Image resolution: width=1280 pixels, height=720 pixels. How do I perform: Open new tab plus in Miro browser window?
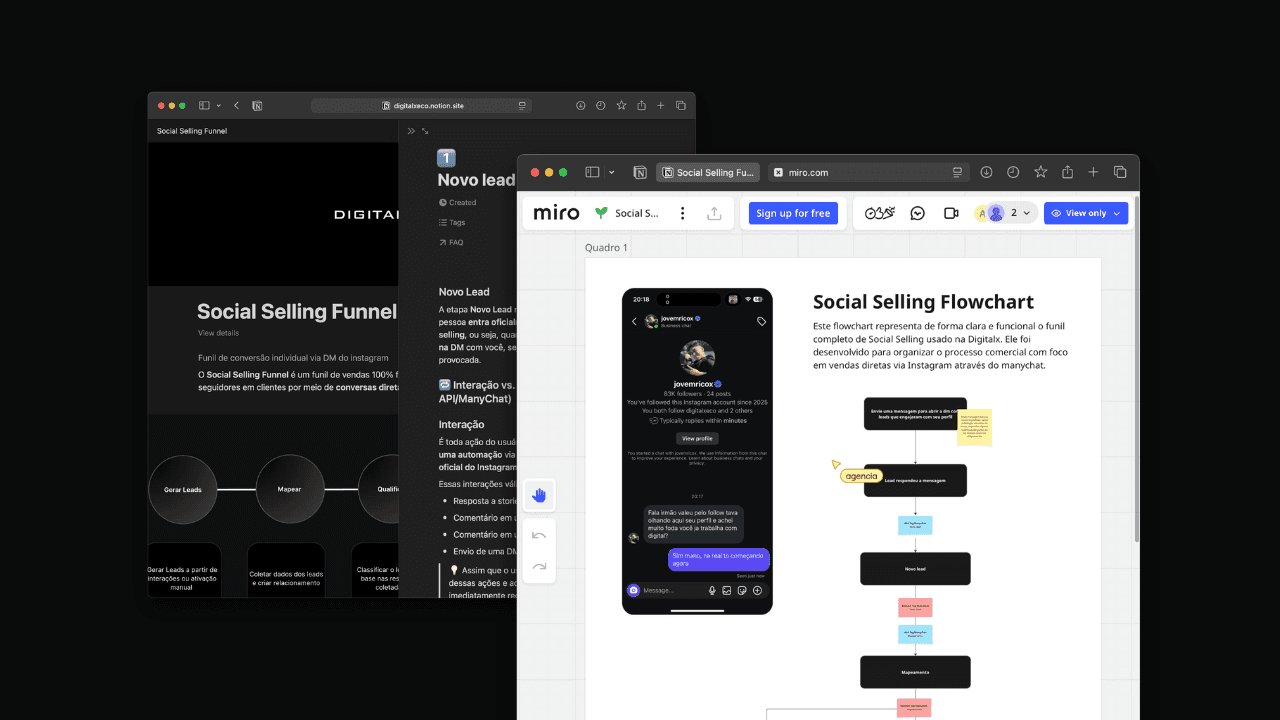pyautogui.click(x=1093, y=172)
